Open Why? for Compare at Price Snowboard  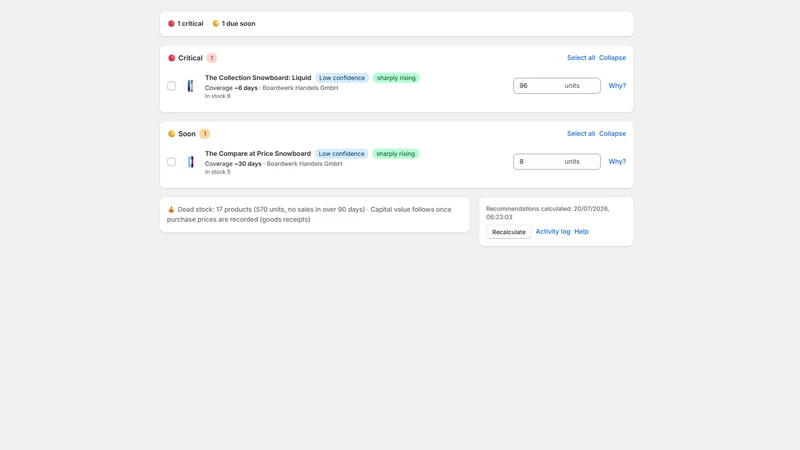pos(617,162)
